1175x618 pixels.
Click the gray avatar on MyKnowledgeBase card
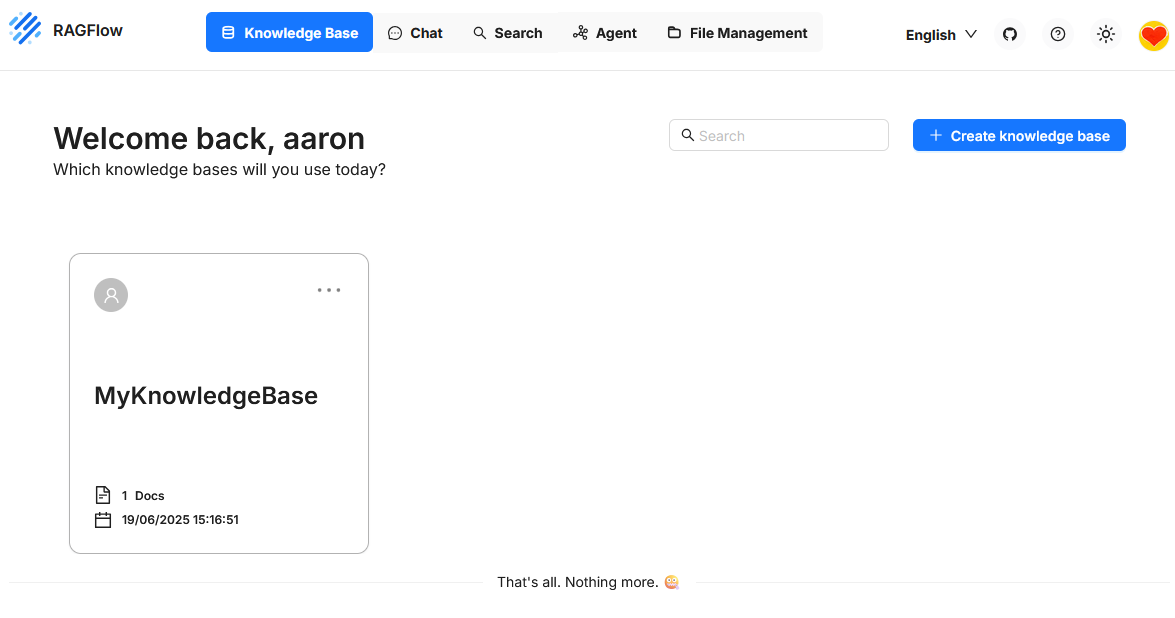(x=111, y=295)
